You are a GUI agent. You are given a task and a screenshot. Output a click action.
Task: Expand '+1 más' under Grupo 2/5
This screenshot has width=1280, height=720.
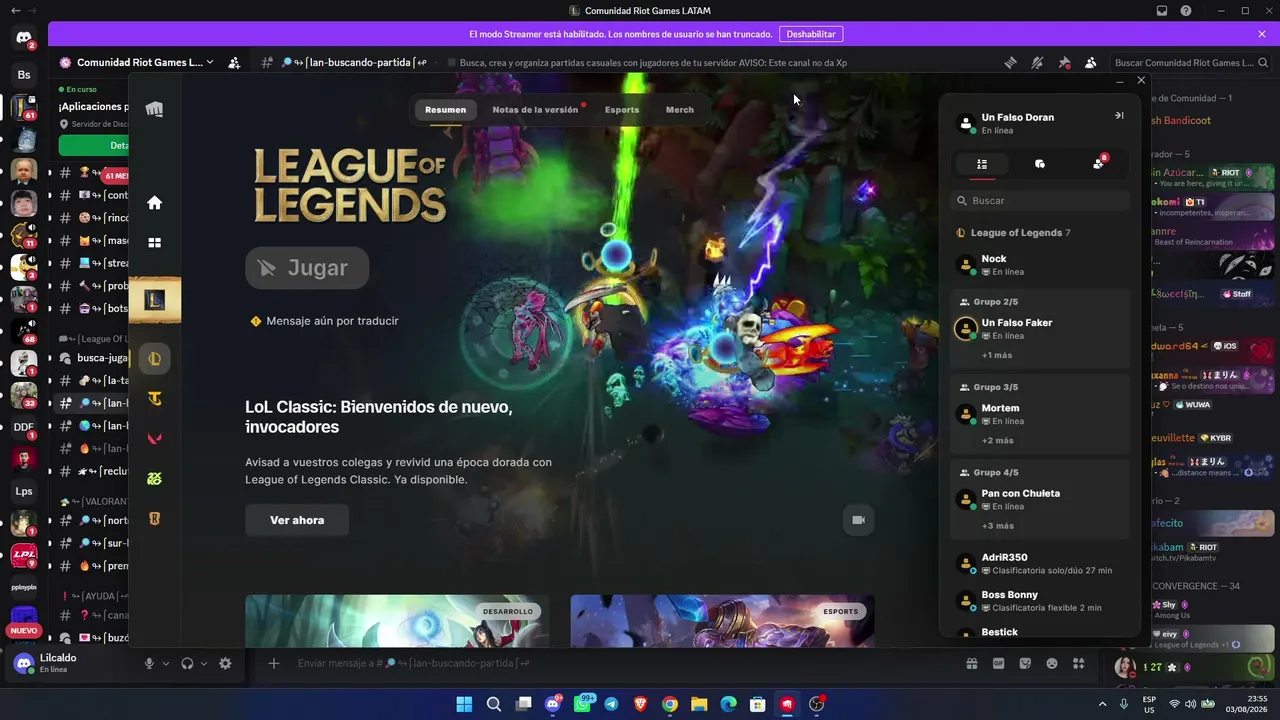997,355
